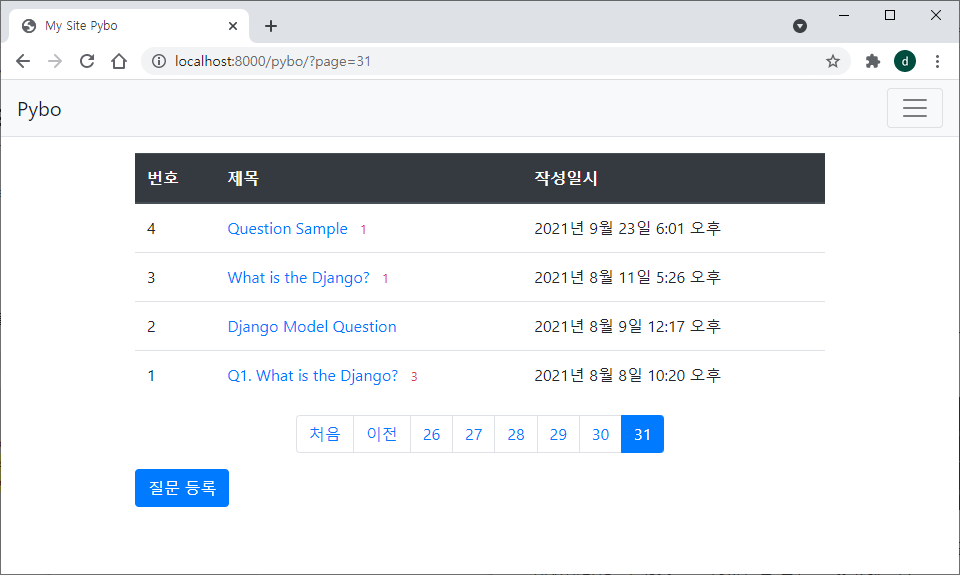The image size is (960, 575).
Task: Bookmark this page with the star icon
Action: coord(833,61)
